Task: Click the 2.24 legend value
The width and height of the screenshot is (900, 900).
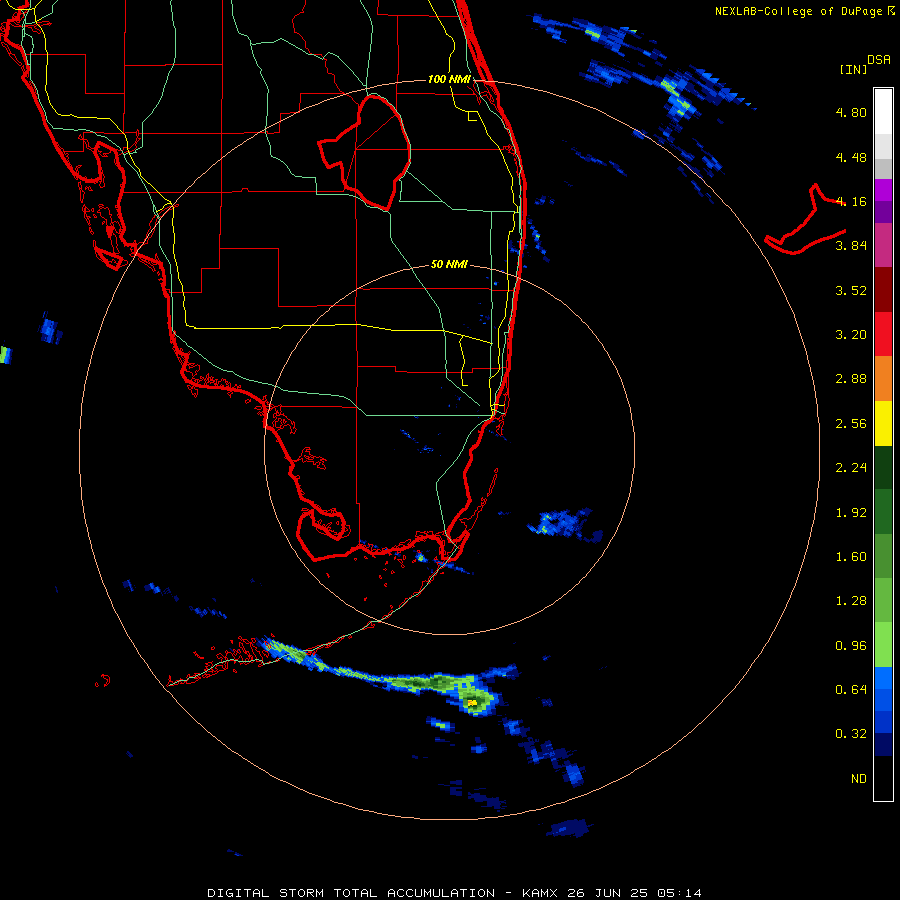Action: pyautogui.click(x=851, y=468)
